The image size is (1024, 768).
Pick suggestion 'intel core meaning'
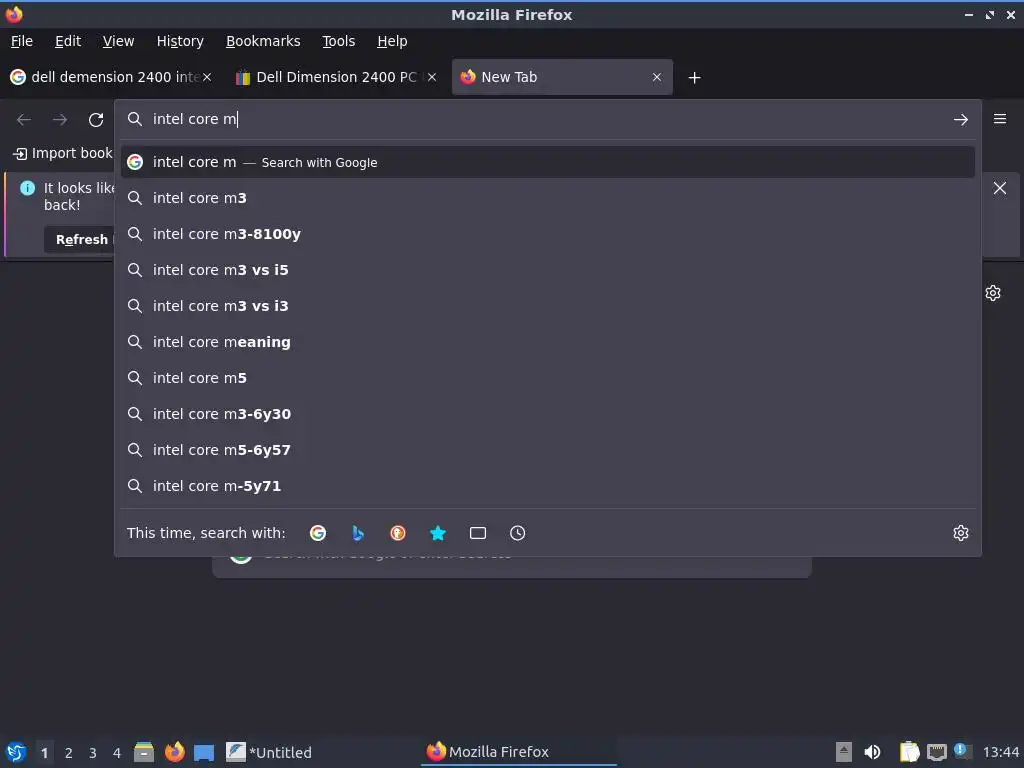[547, 342]
